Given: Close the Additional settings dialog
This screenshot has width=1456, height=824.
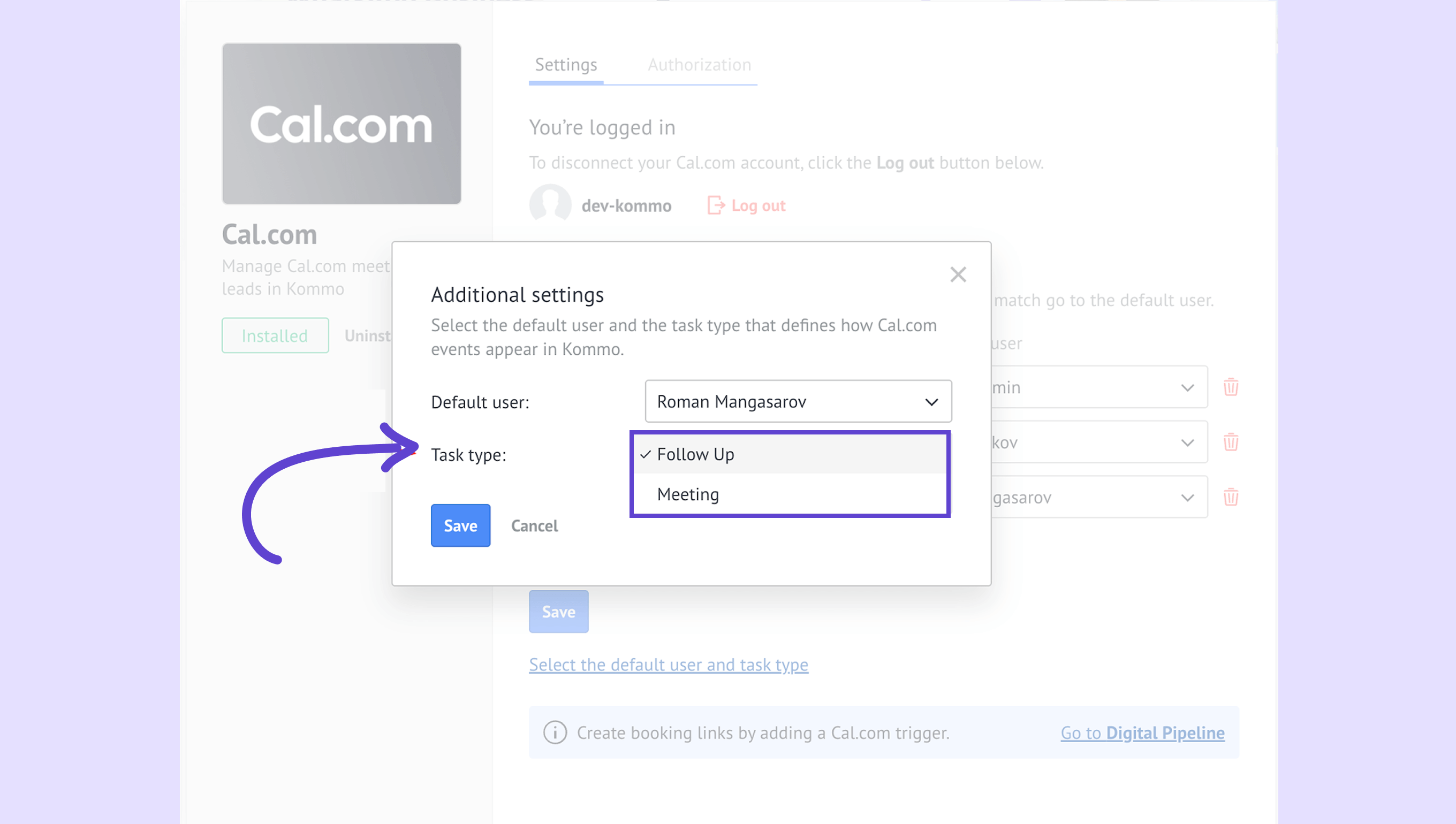Looking at the screenshot, I should point(958,274).
